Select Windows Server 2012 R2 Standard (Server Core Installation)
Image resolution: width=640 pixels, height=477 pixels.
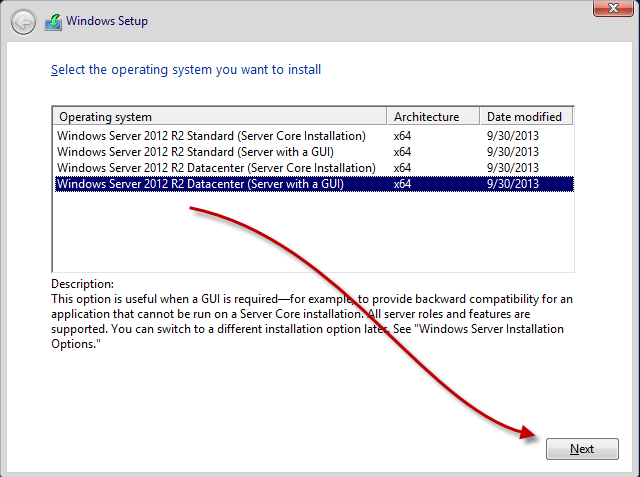(x=314, y=136)
